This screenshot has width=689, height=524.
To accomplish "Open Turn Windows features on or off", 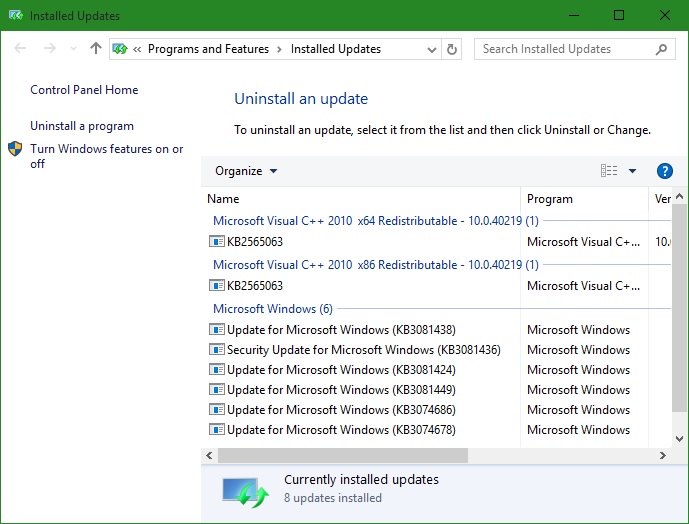I will coord(106,156).
